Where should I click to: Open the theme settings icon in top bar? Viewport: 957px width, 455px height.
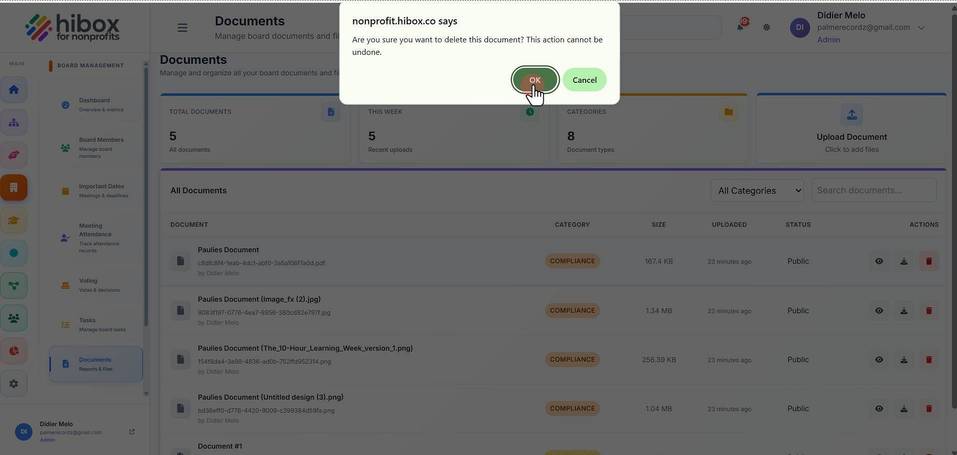click(767, 27)
